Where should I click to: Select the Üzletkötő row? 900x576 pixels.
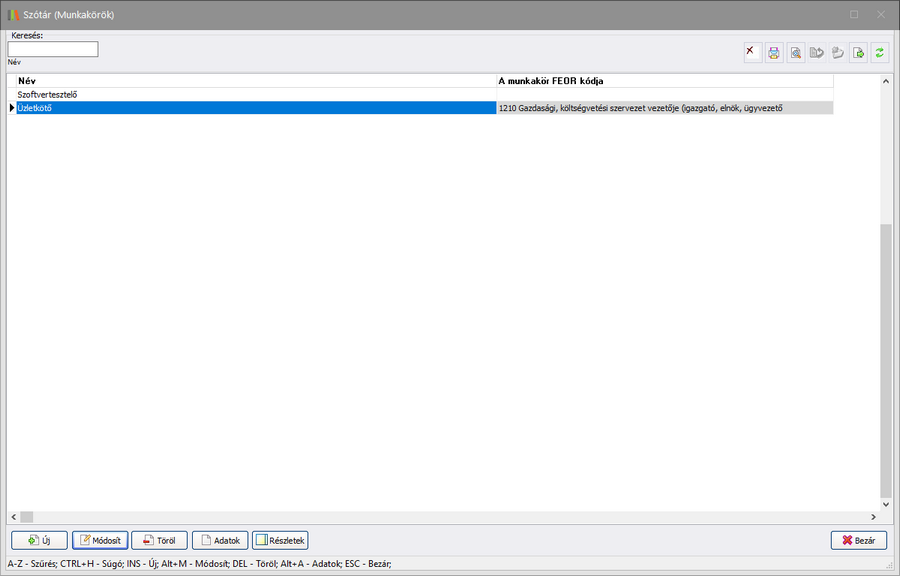tap(250, 108)
